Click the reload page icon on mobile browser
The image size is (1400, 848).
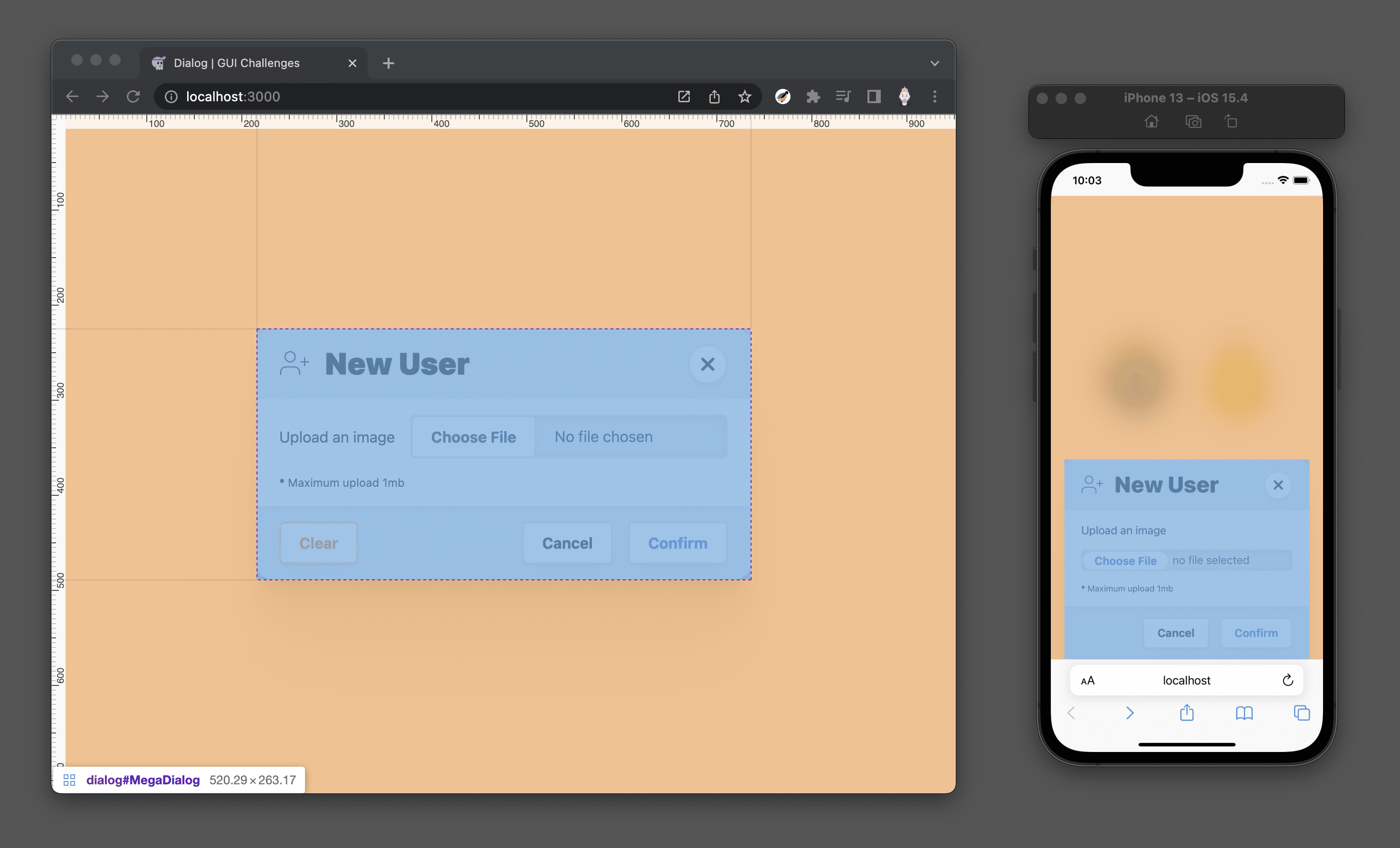1290,679
